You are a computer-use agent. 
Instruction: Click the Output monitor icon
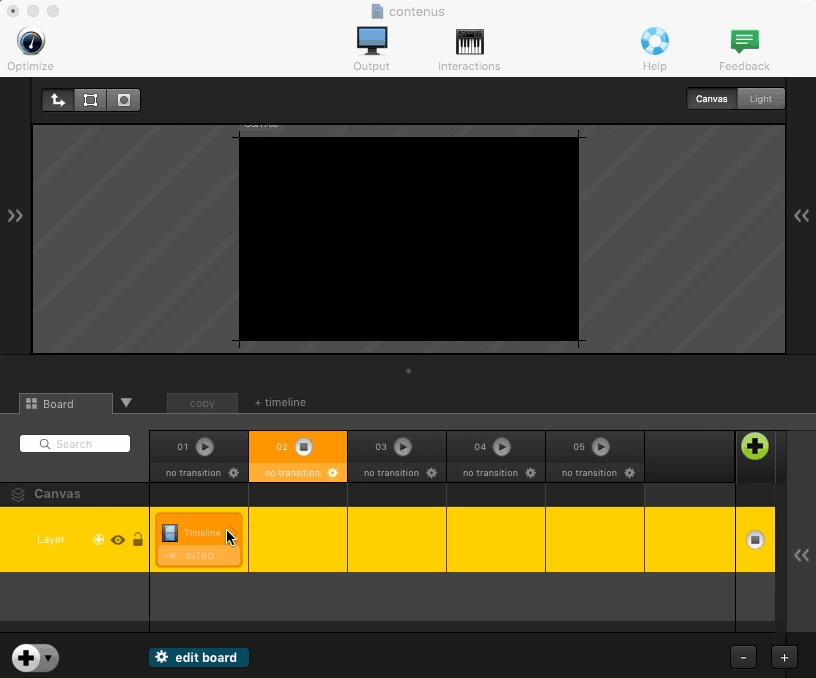point(371,42)
